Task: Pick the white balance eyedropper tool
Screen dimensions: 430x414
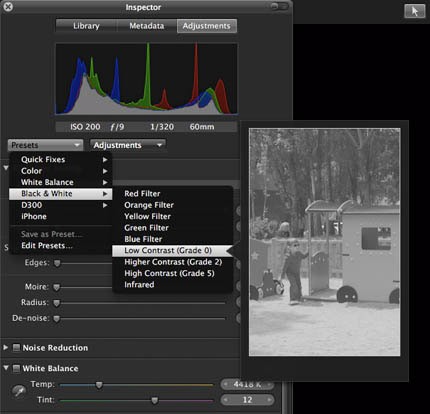Action: 19,391
